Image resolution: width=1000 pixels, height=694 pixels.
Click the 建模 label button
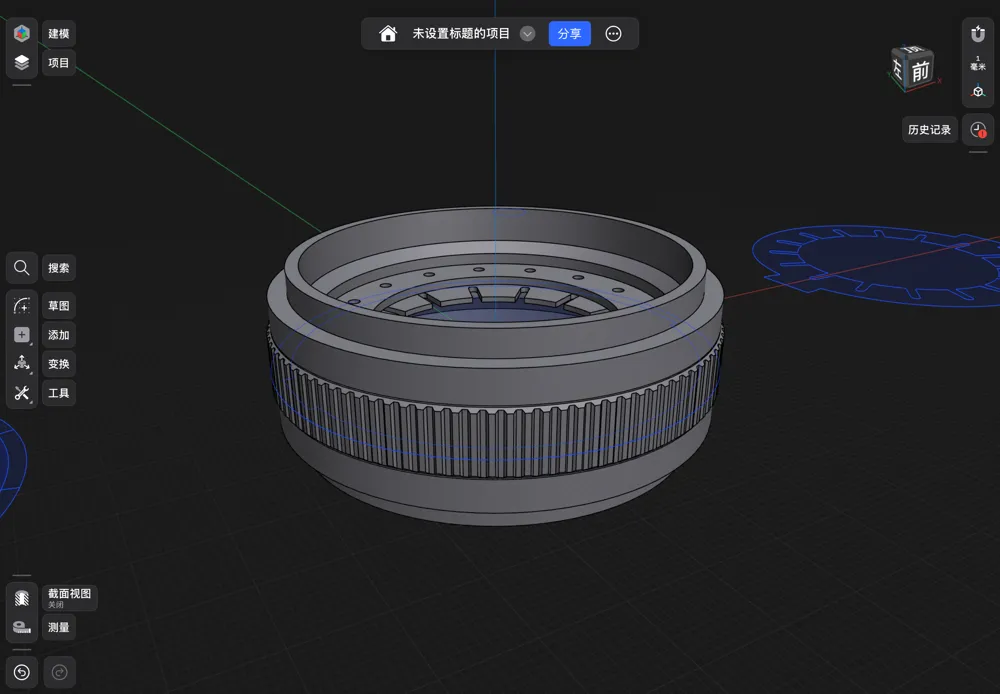pos(59,34)
